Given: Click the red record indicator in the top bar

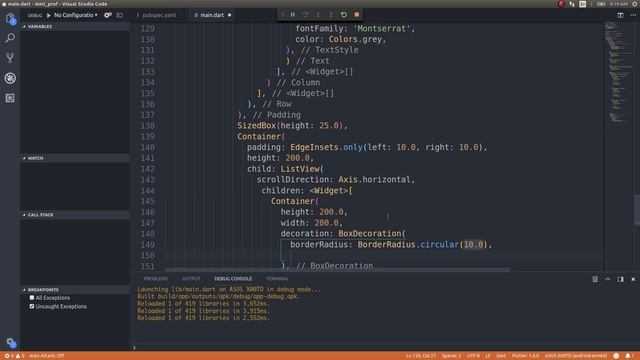Looking at the screenshot, I should coord(561,4).
